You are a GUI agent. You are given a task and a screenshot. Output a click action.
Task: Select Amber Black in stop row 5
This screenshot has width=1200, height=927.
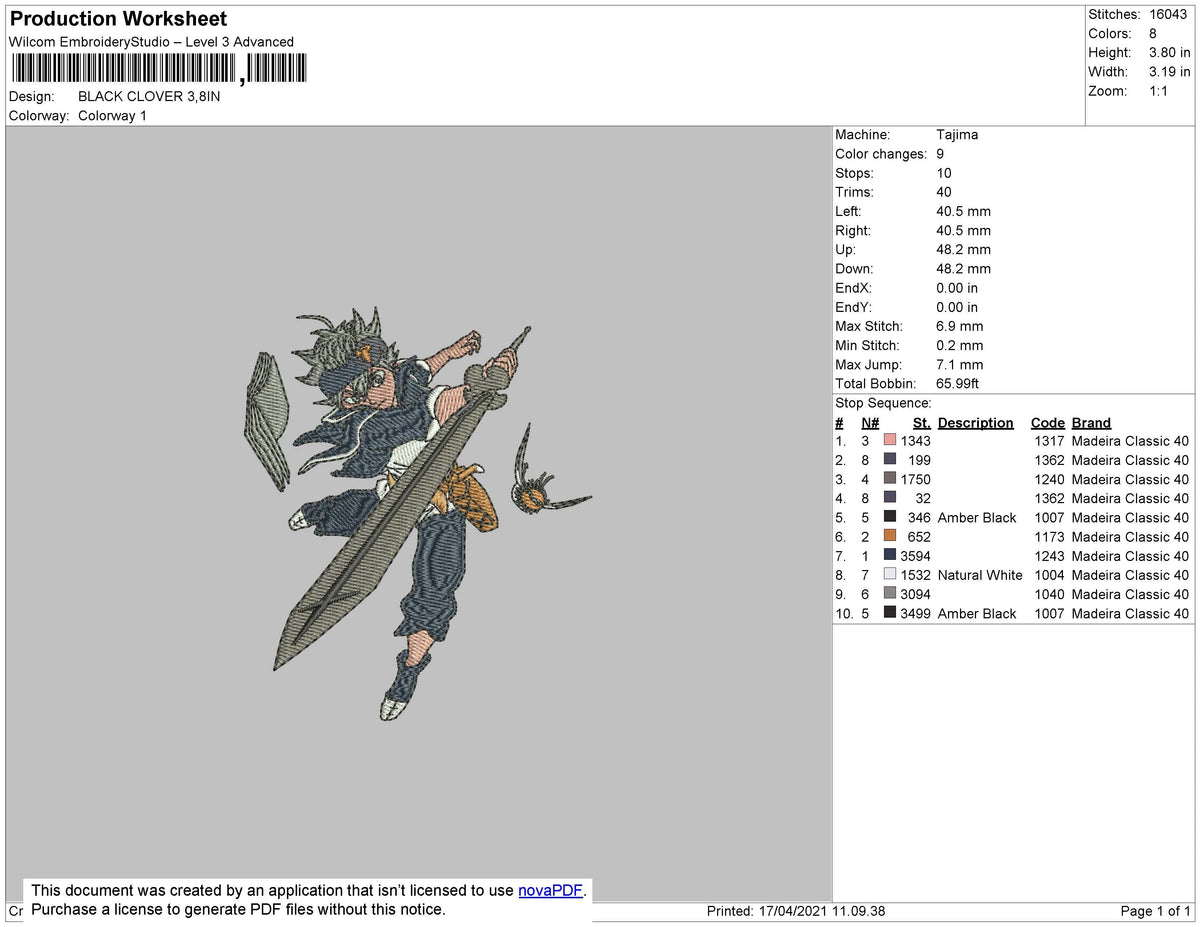click(x=977, y=518)
